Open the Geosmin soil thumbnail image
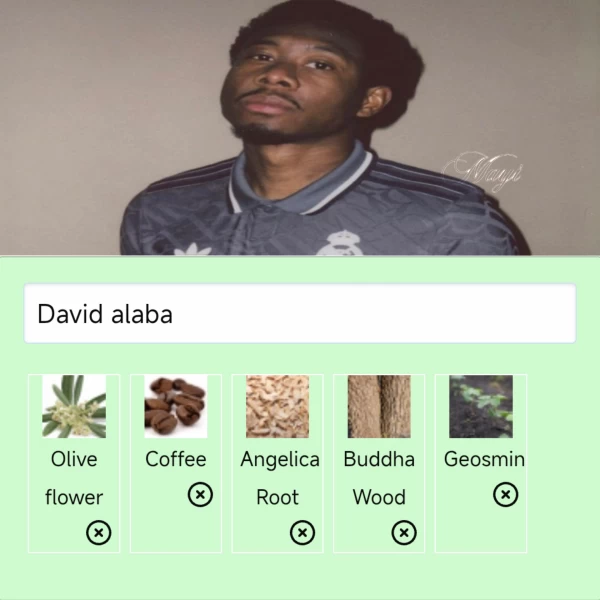The height and width of the screenshot is (600, 600). [x=481, y=406]
